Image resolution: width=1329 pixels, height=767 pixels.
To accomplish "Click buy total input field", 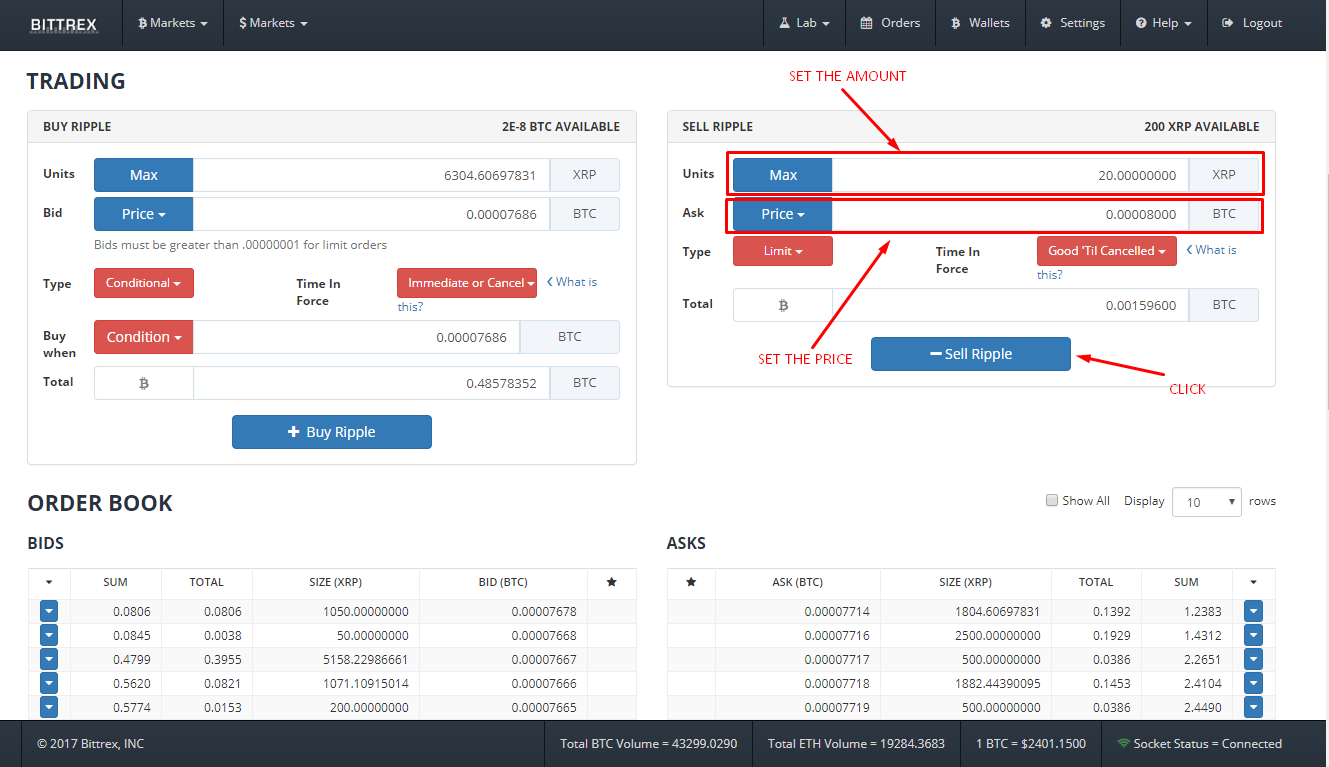I will [371, 383].
